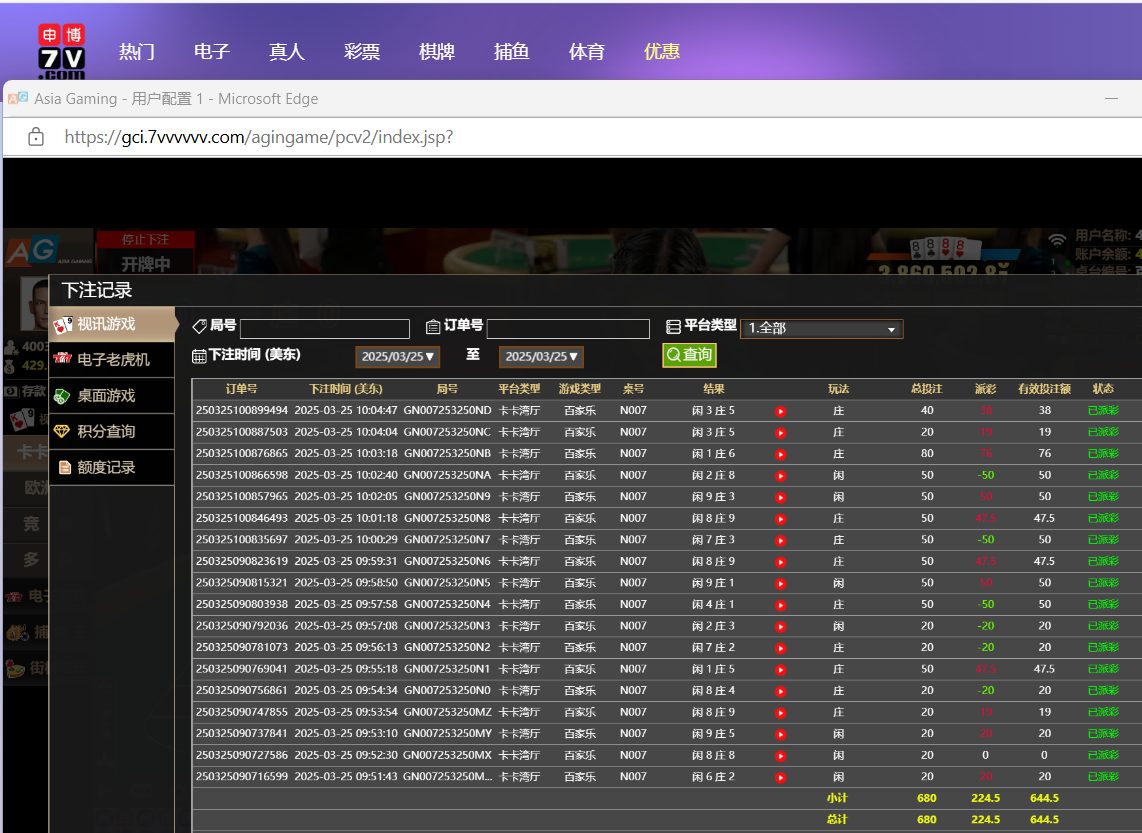Play video replay for round GN00725325ONA
This screenshot has width=1142, height=833.
[781, 476]
